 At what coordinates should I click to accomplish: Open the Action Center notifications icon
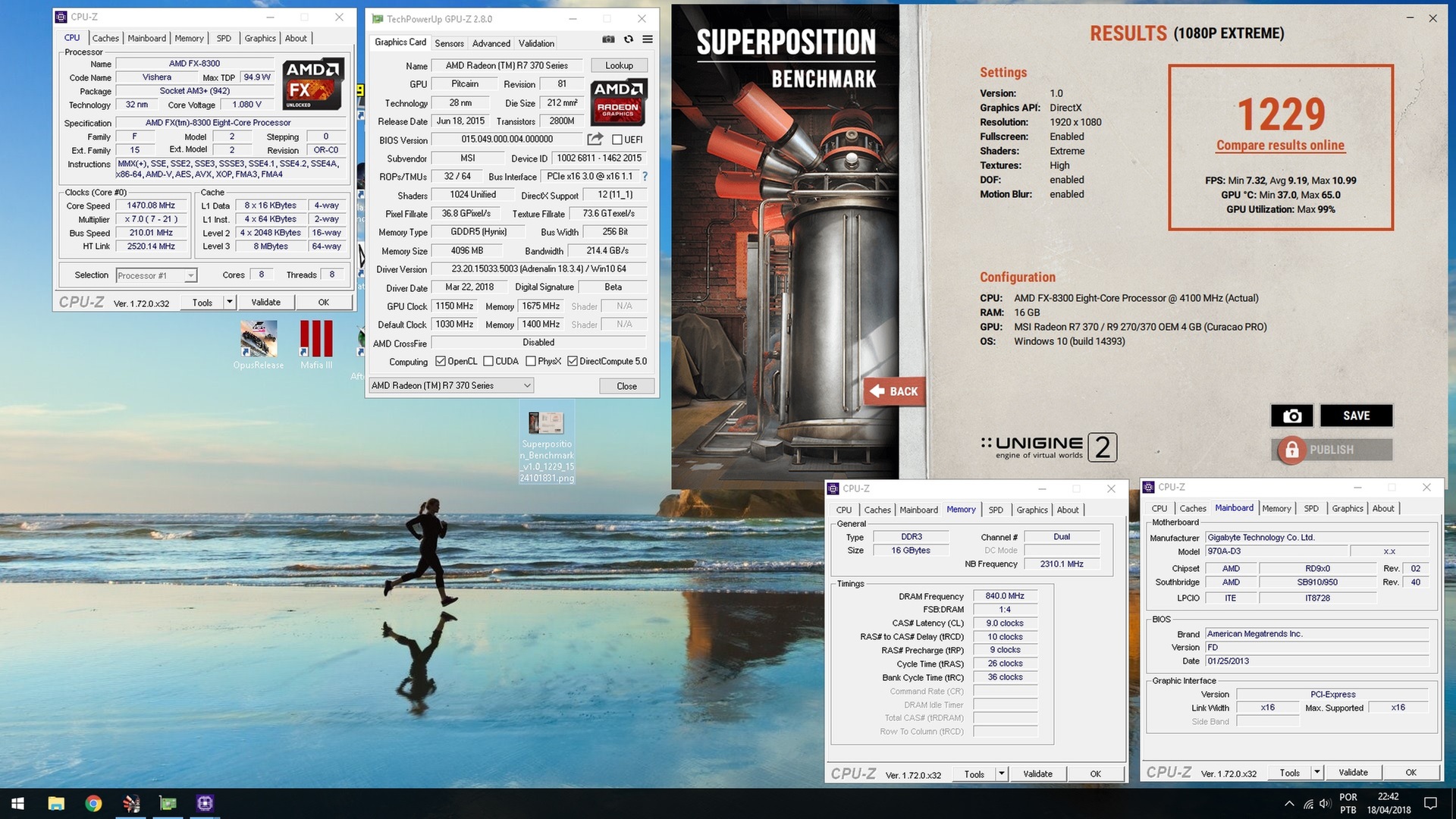pos(1430,803)
